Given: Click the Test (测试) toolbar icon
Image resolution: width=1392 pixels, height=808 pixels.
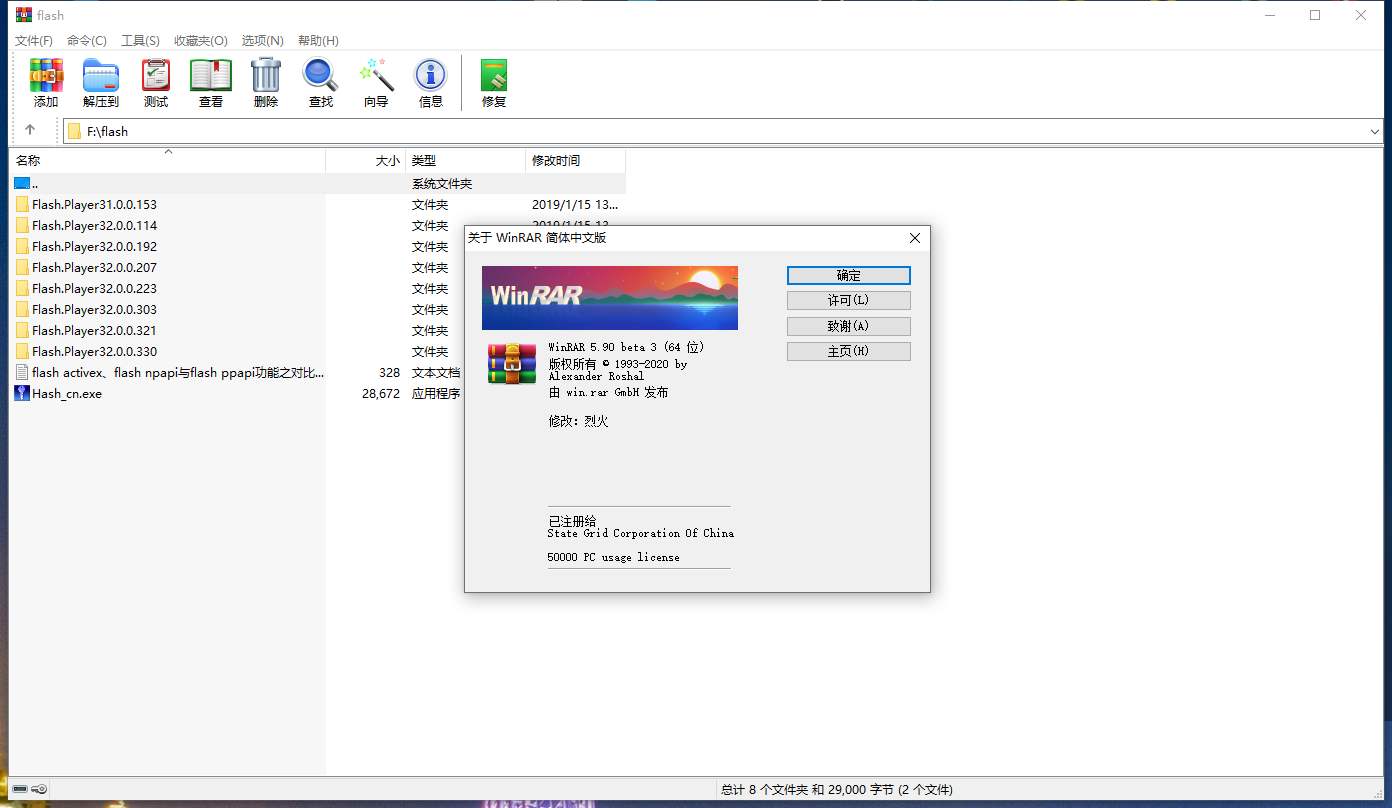Looking at the screenshot, I should [156, 76].
